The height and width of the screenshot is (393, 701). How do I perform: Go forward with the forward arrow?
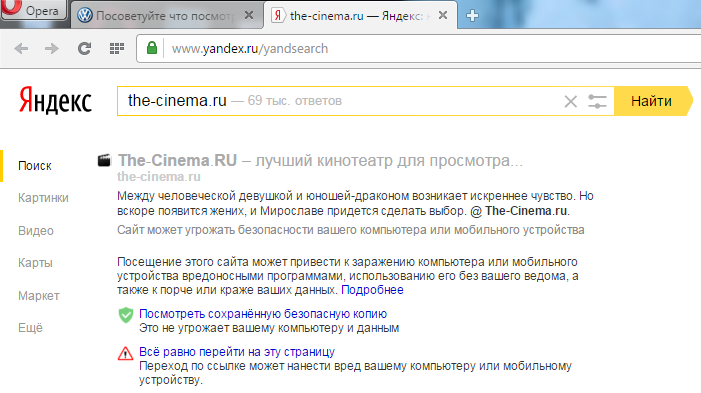[x=52, y=48]
